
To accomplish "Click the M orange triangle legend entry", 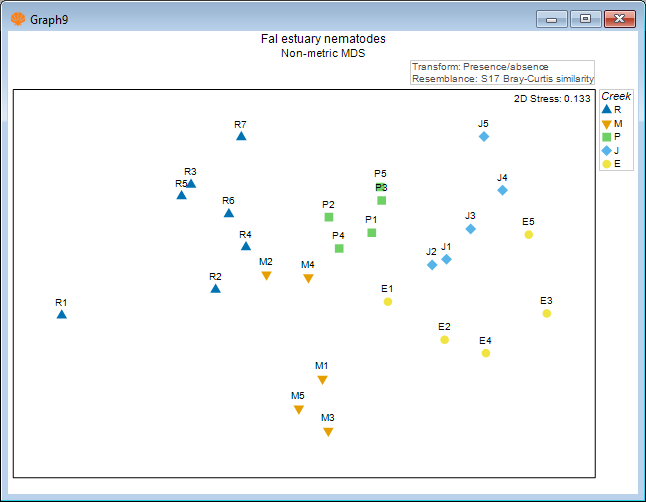I will coord(611,123).
